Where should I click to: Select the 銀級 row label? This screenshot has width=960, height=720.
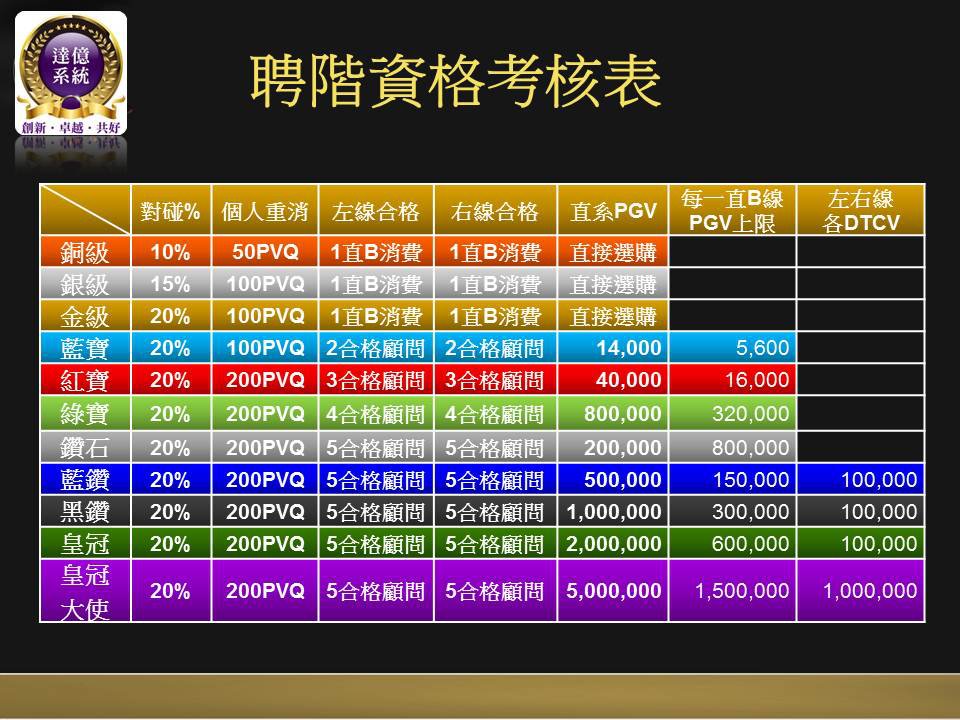[x=85, y=284]
